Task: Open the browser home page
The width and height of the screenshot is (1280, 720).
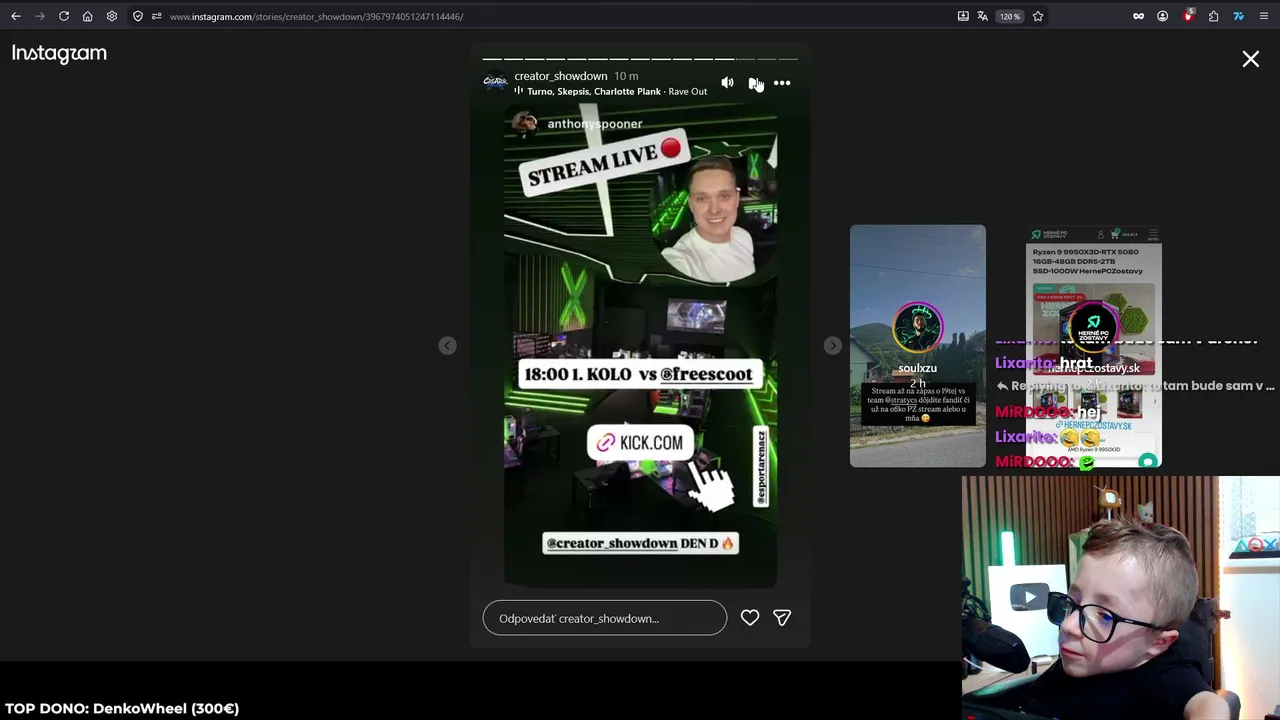Action: [x=87, y=16]
